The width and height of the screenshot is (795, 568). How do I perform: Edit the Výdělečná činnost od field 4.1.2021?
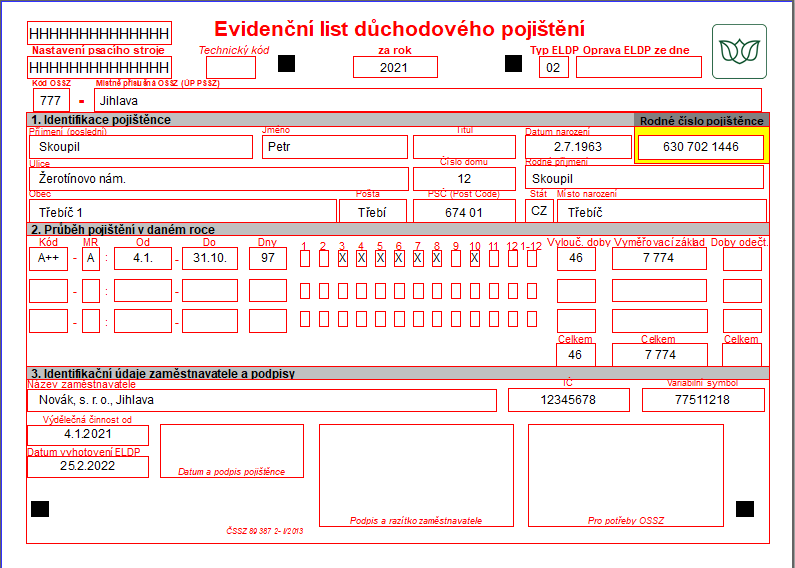point(88,435)
